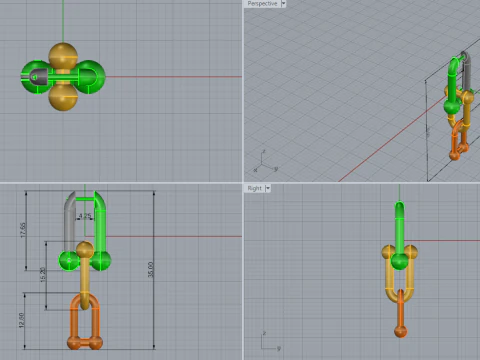
Task: Click the Right viewport title label
Action: (254, 188)
